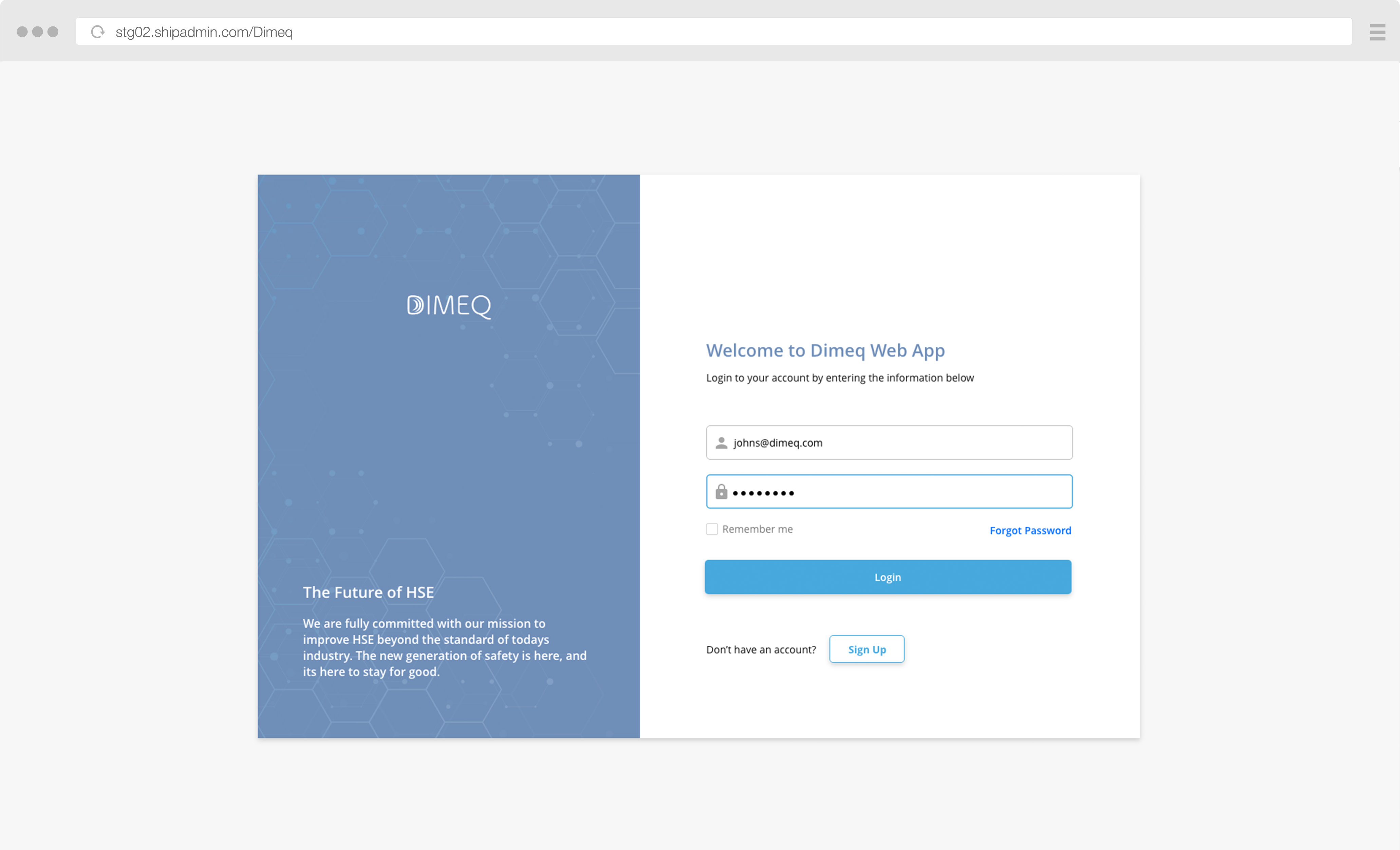Click the blue Login button
The height and width of the screenshot is (850, 1400).
tap(888, 577)
